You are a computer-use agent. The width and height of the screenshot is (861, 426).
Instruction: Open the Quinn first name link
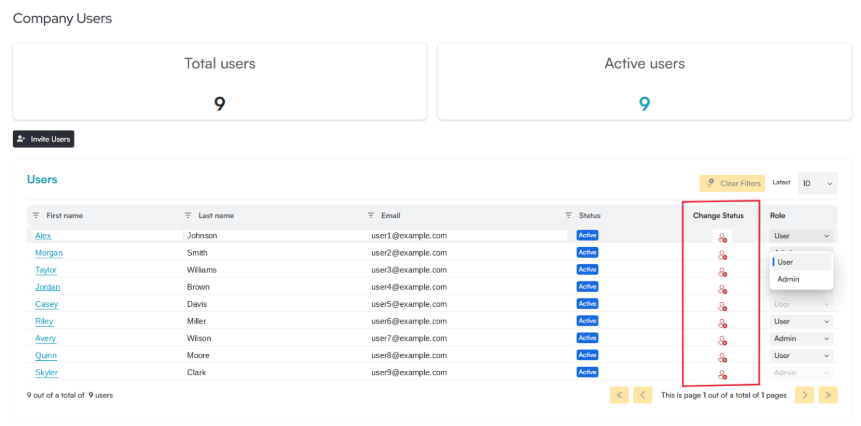point(46,355)
